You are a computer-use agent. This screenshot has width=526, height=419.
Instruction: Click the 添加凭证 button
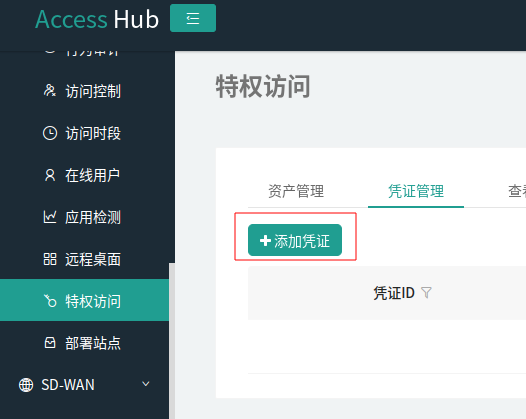point(295,240)
